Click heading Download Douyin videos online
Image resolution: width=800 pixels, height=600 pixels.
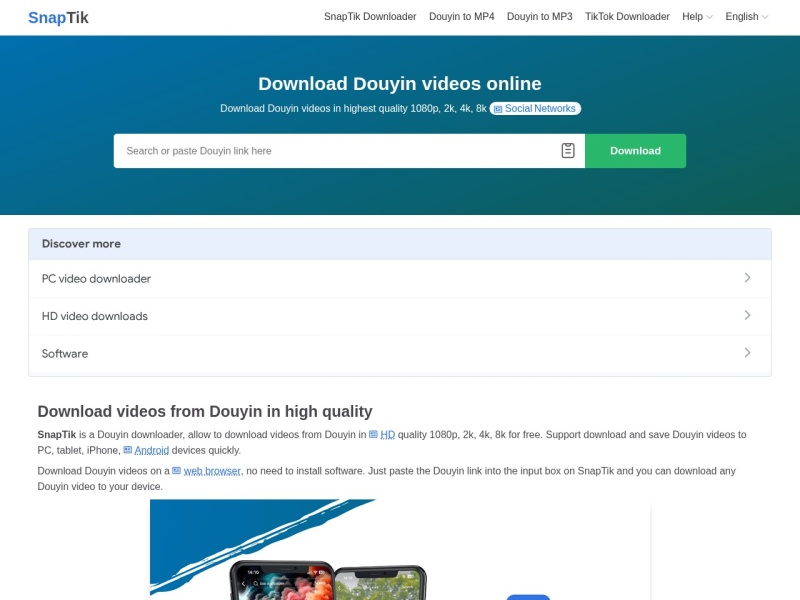click(x=399, y=84)
